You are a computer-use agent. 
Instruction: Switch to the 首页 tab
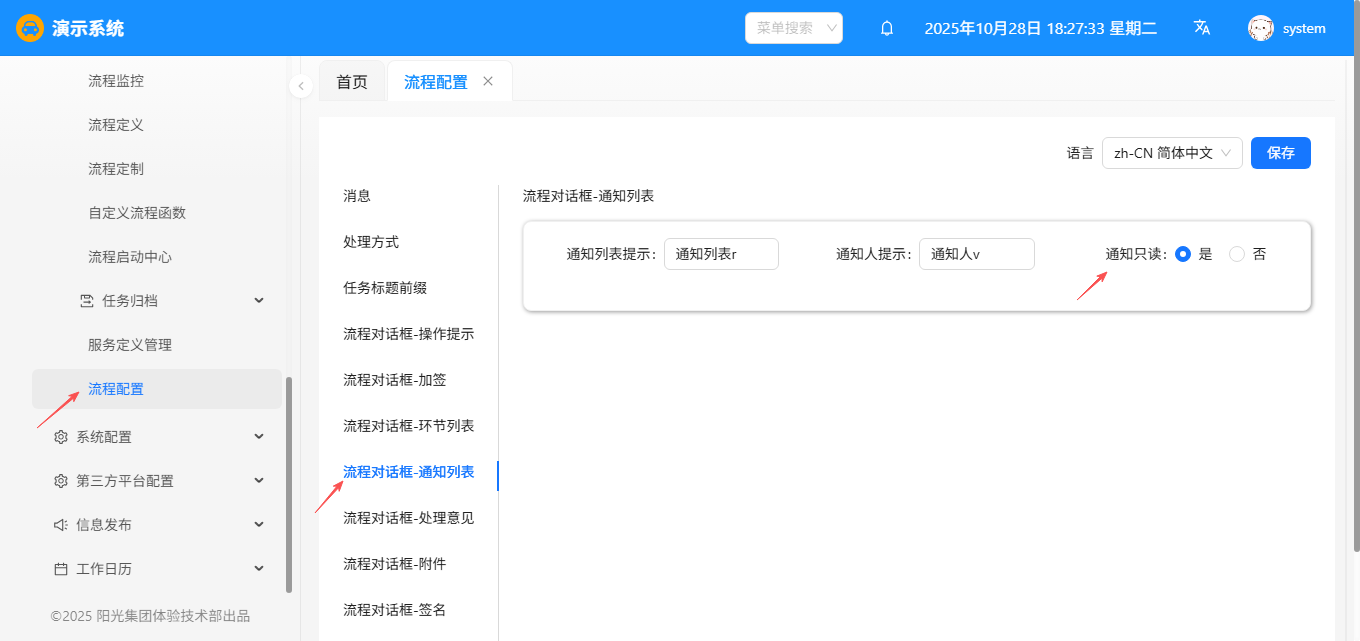(352, 82)
